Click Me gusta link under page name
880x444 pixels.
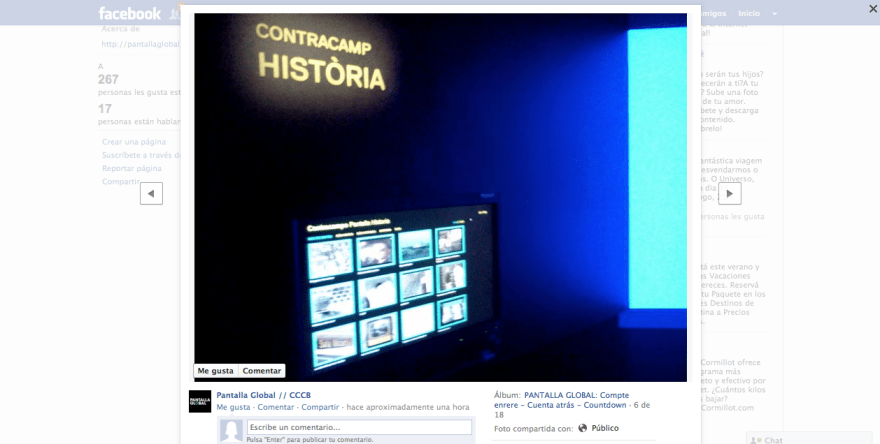233,407
